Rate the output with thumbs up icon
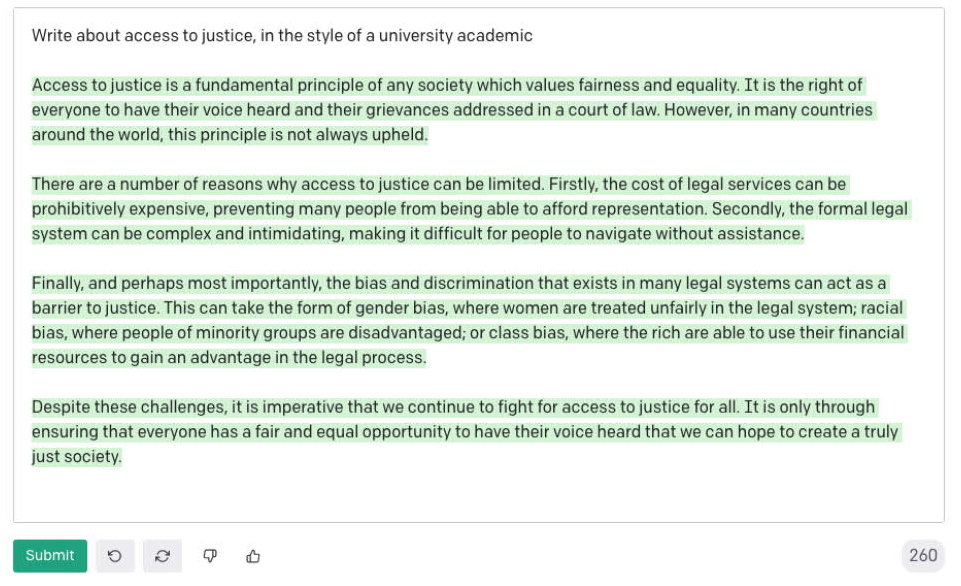Image resolution: width=961 pixels, height=586 pixels. 253,556
